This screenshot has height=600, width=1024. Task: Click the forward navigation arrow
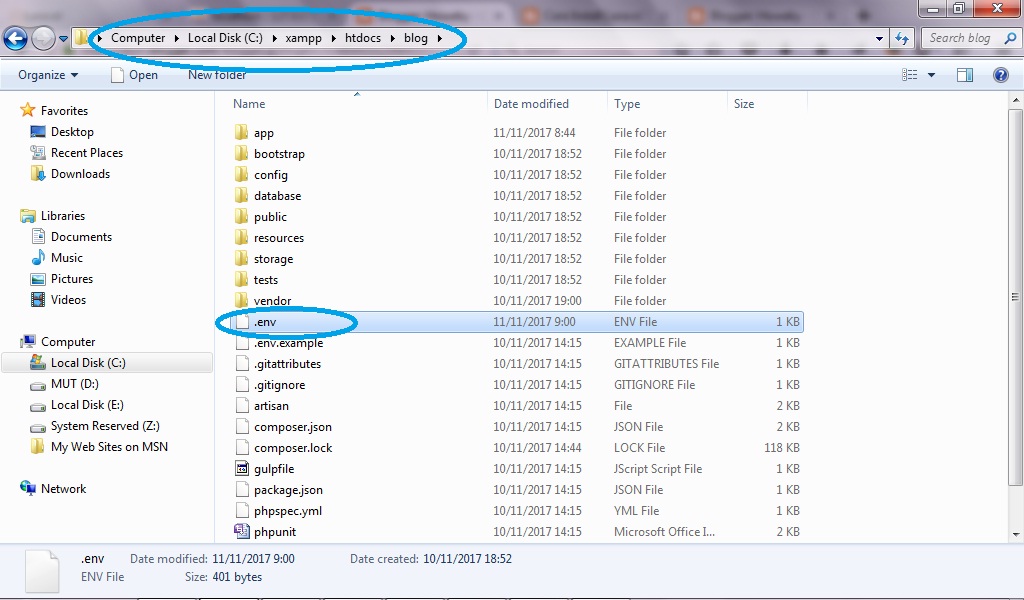tap(41, 37)
